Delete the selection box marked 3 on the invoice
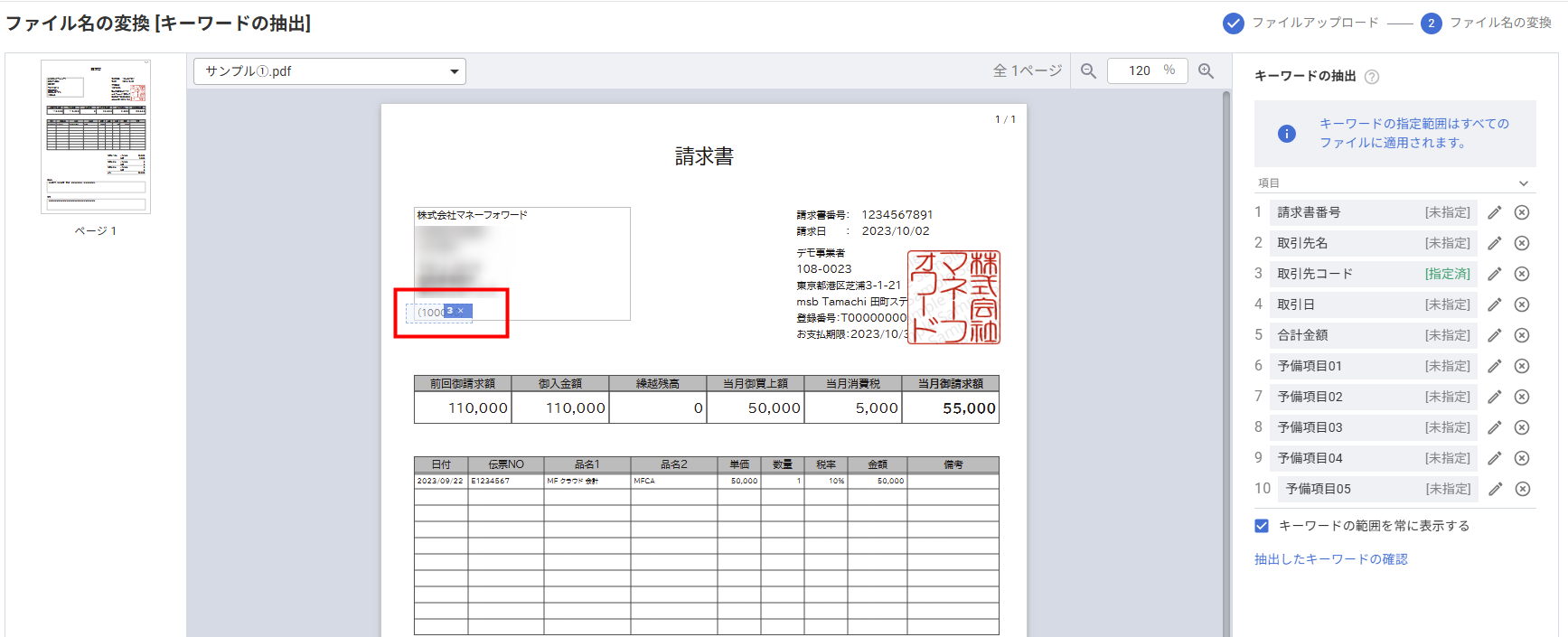Screen dimensions: 1568x637 (461, 311)
